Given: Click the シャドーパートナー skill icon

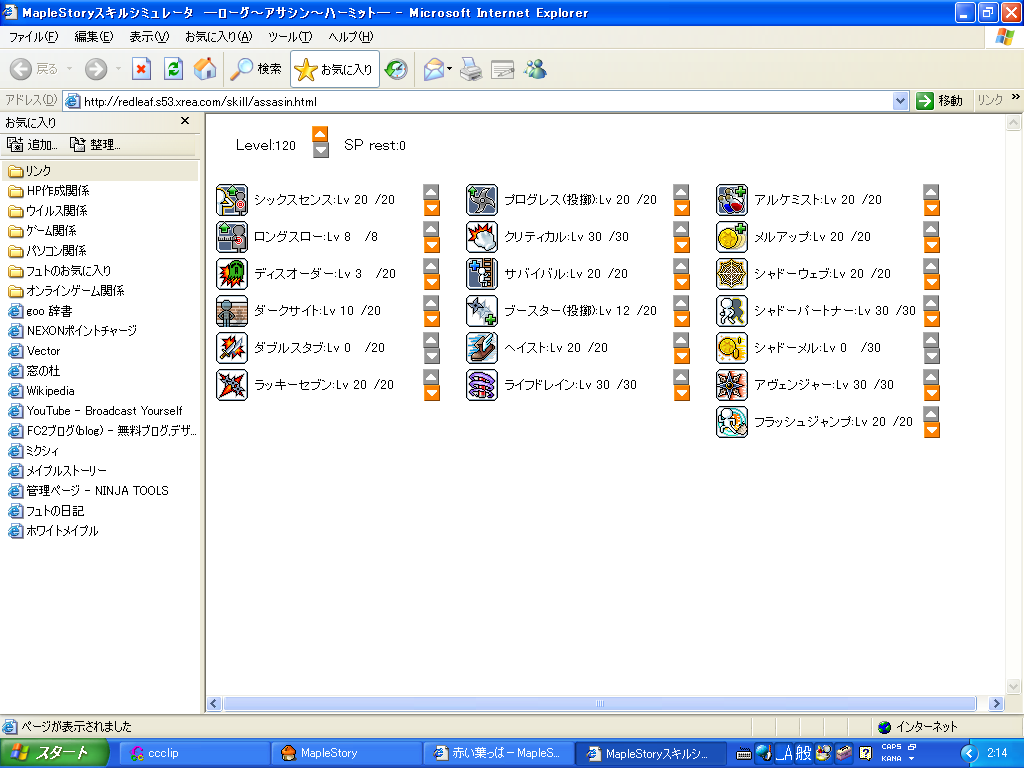Looking at the screenshot, I should (x=732, y=311).
